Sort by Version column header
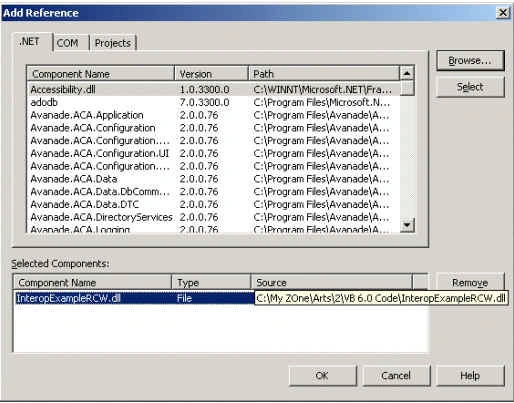514x403 pixels. point(211,74)
